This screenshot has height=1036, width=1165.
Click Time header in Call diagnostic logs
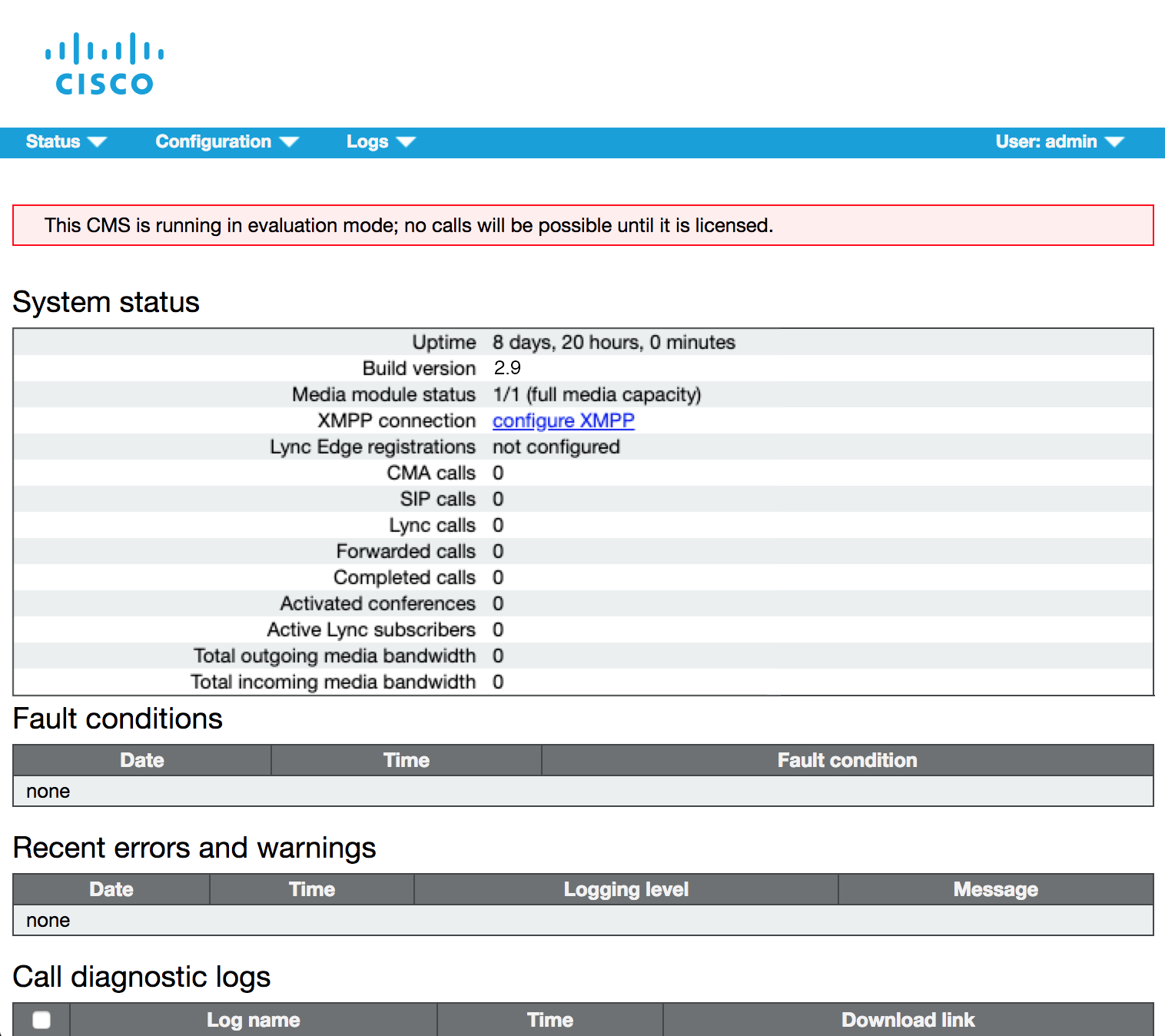[550, 1020]
